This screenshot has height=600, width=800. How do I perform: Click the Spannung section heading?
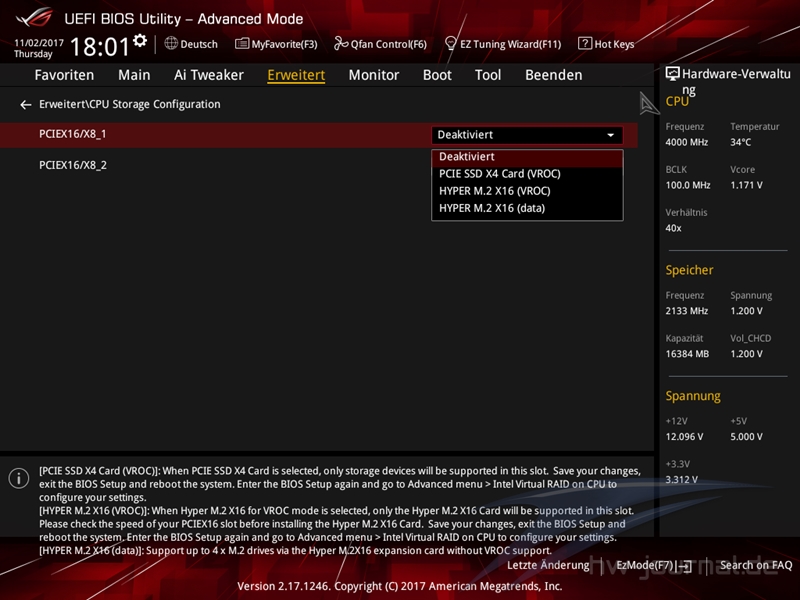(693, 396)
